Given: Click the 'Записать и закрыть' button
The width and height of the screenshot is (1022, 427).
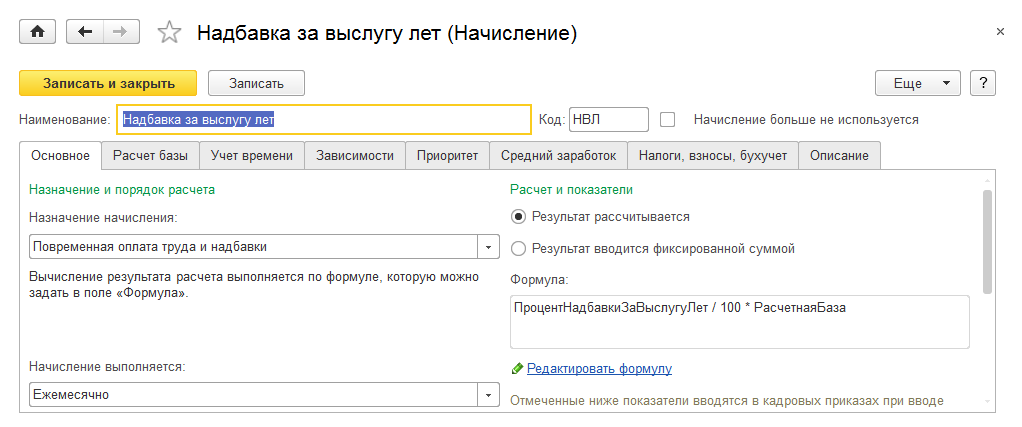Looking at the screenshot, I should 109,83.
